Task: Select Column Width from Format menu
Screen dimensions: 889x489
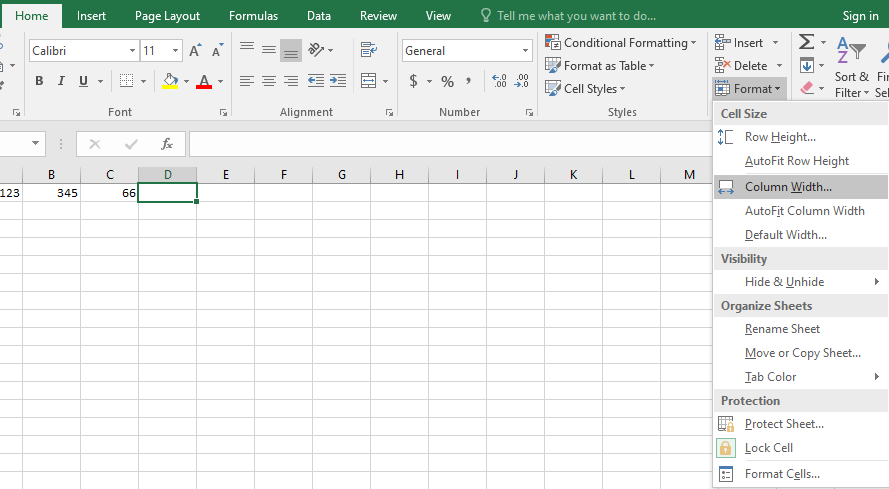Action: [x=788, y=187]
